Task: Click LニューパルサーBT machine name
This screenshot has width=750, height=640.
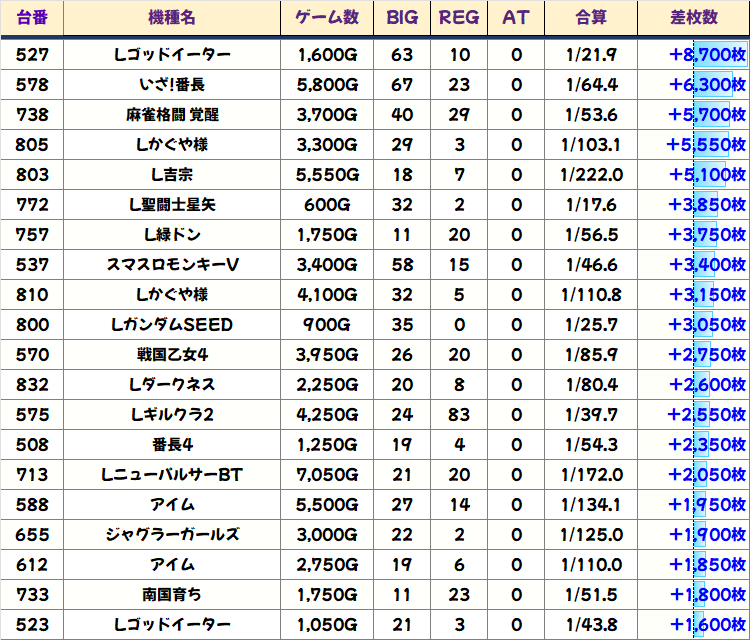Action: click(x=172, y=474)
